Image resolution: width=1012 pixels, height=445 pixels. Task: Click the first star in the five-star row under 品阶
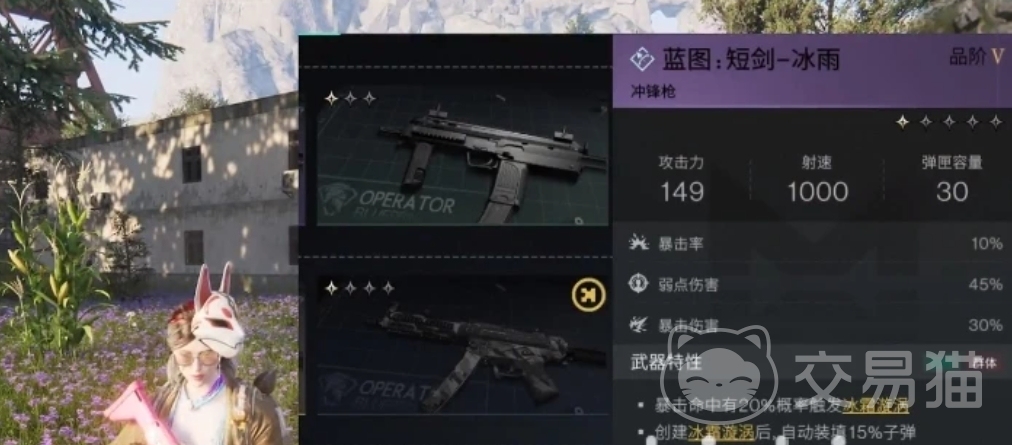pyautogui.click(x=902, y=121)
